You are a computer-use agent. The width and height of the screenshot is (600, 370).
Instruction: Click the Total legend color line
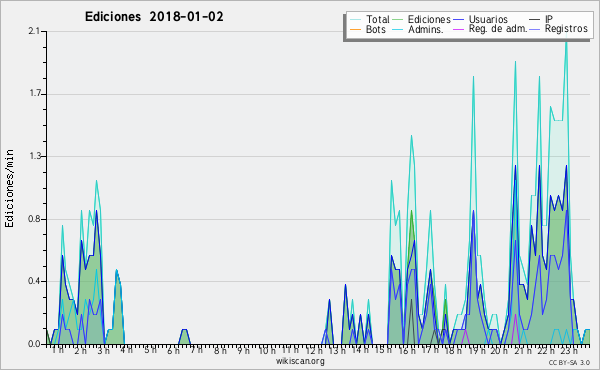[355, 20]
